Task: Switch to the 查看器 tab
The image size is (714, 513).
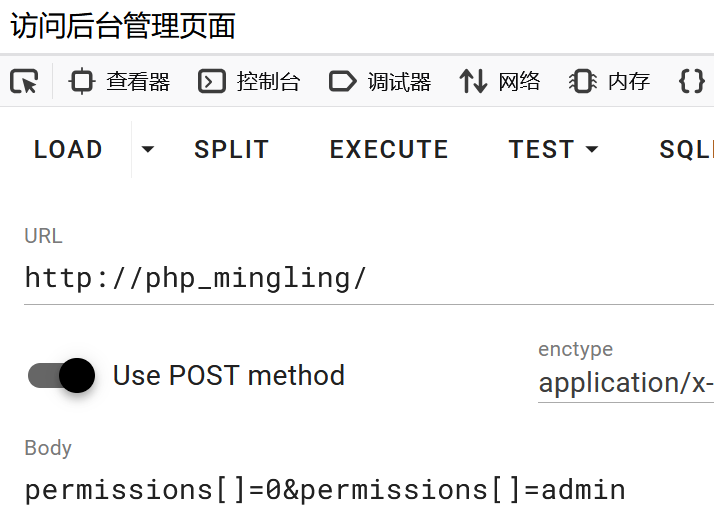Action: [x=138, y=82]
